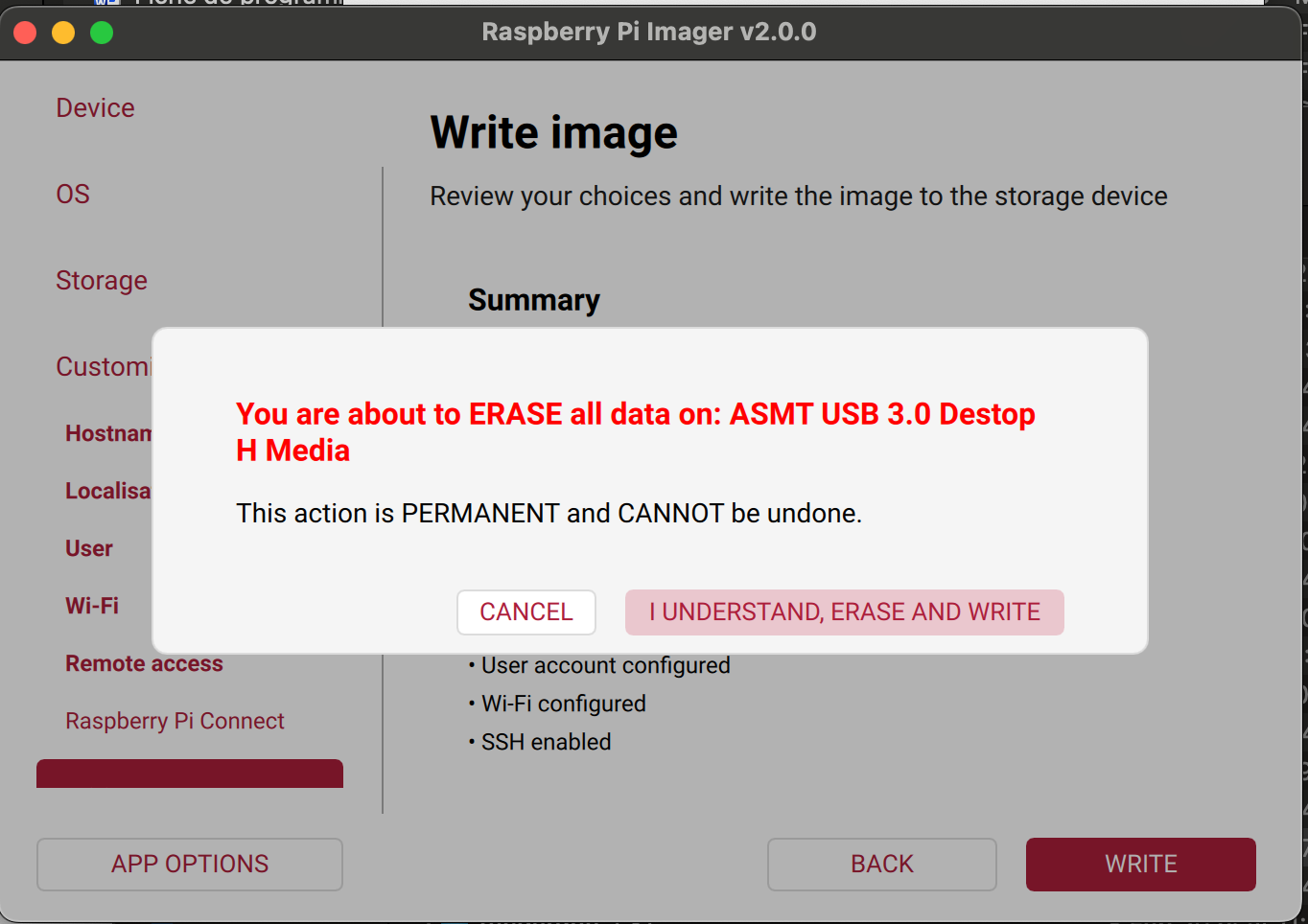The image size is (1308, 924).
Task: Select the Device step in the sidebar
Action: click(x=95, y=107)
